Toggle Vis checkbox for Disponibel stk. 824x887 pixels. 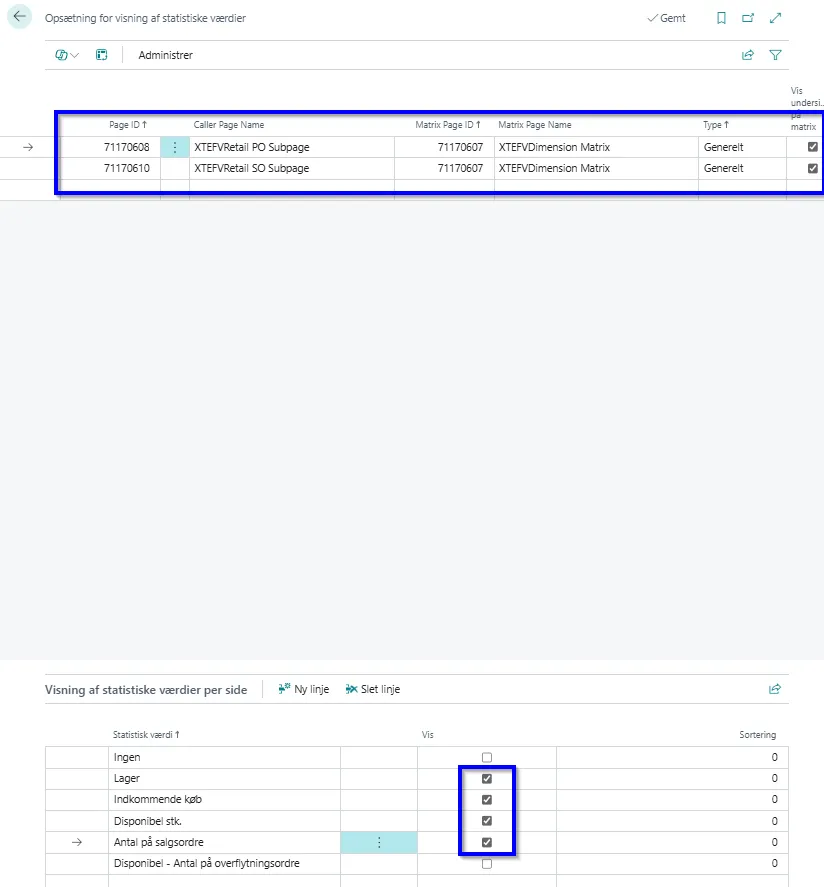tap(487, 821)
